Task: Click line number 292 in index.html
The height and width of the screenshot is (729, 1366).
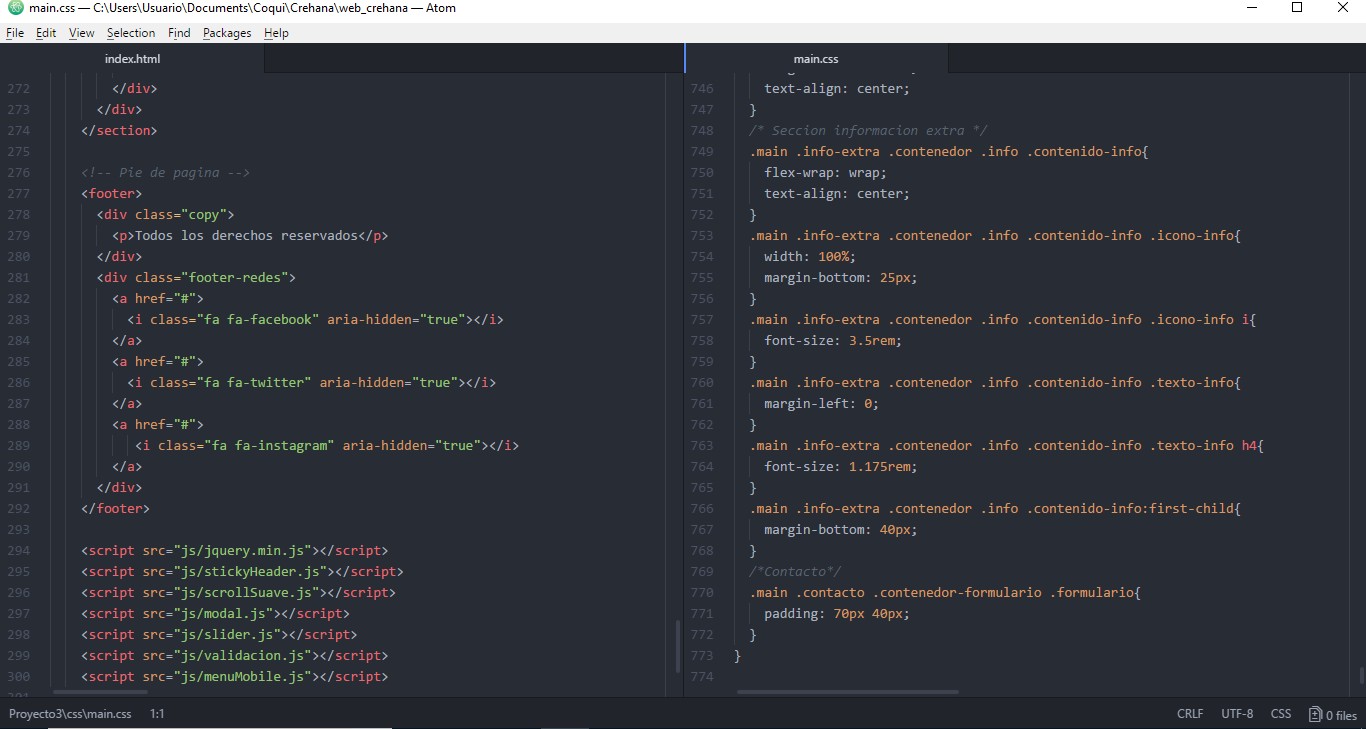Action: point(18,508)
